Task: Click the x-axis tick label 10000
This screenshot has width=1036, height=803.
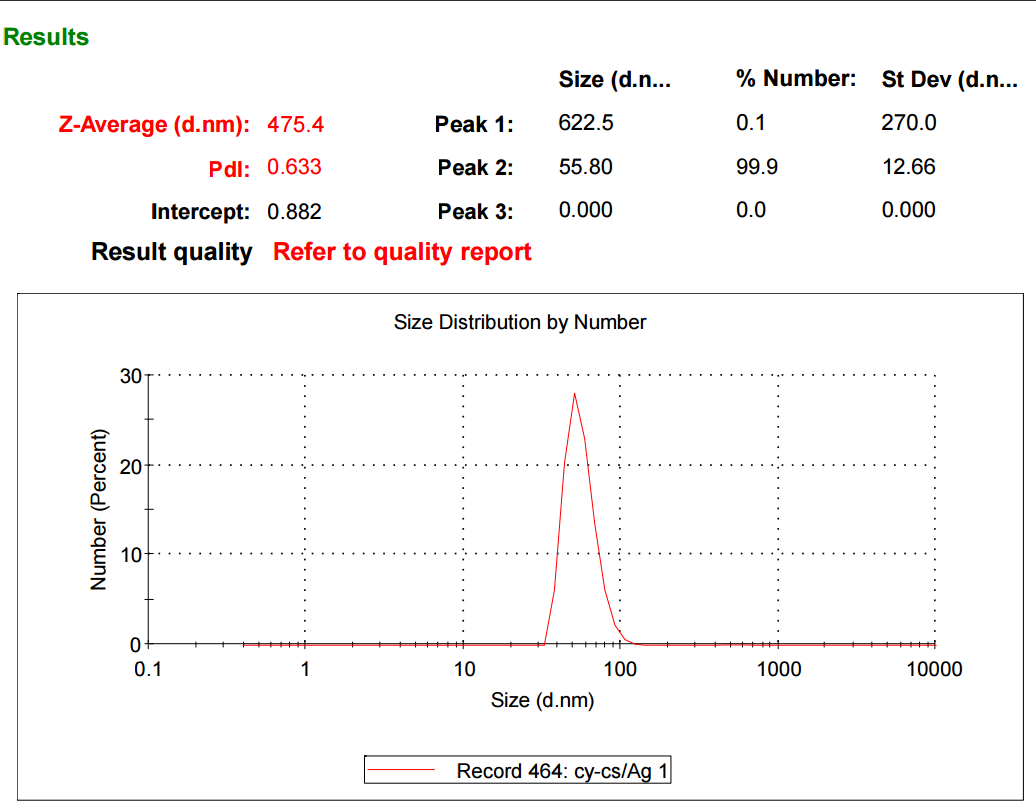Action: click(x=934, y=669)
